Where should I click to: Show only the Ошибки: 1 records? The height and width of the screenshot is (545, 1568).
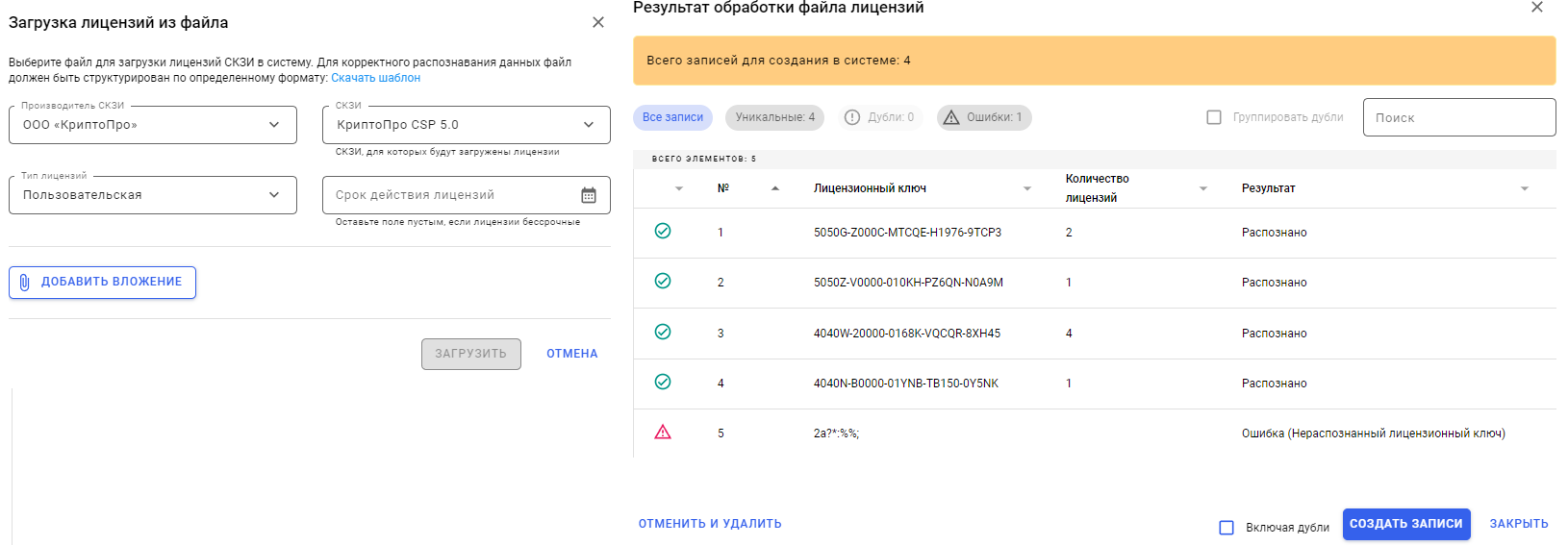pyautogui.click(x=983, y=117)
